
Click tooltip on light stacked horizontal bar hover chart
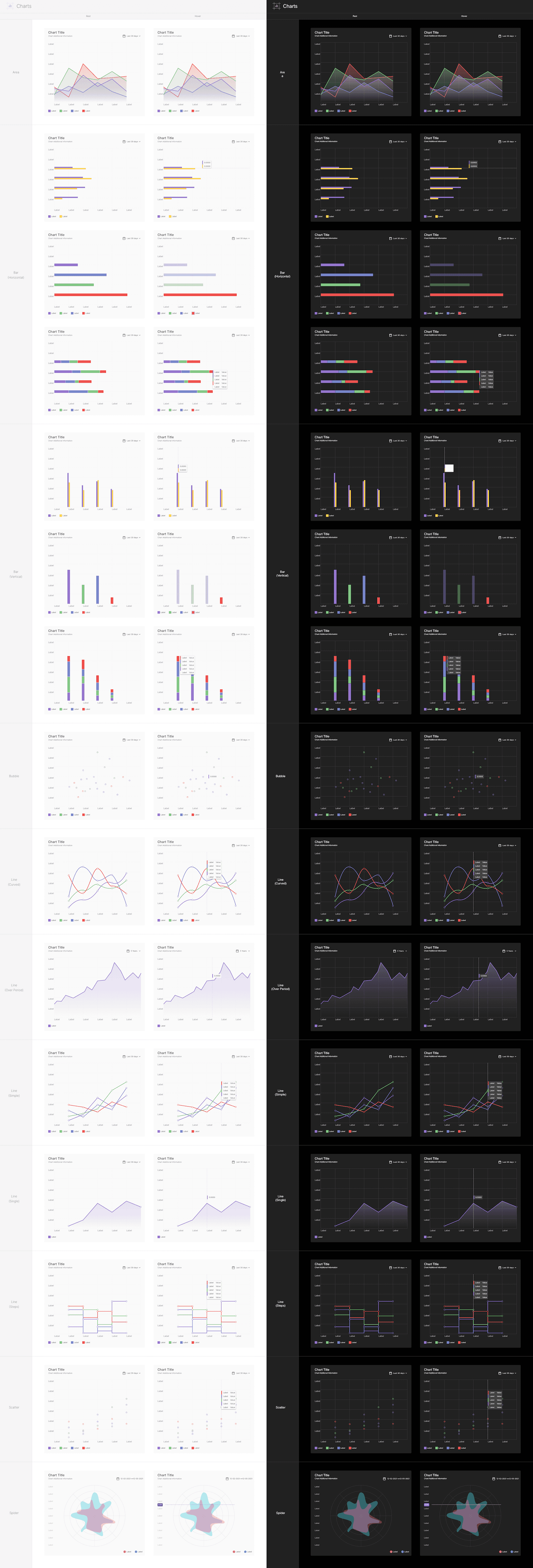tap(221, 379)
